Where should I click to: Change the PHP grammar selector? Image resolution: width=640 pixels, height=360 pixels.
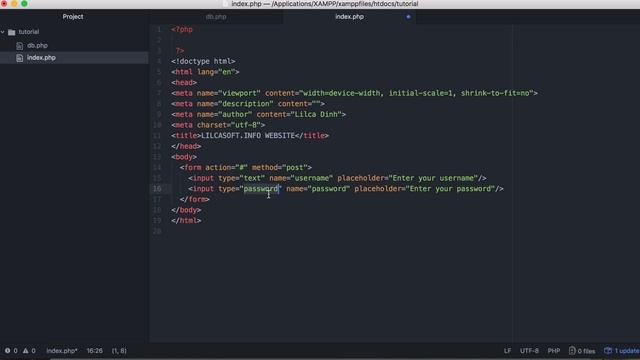point(554,351)
